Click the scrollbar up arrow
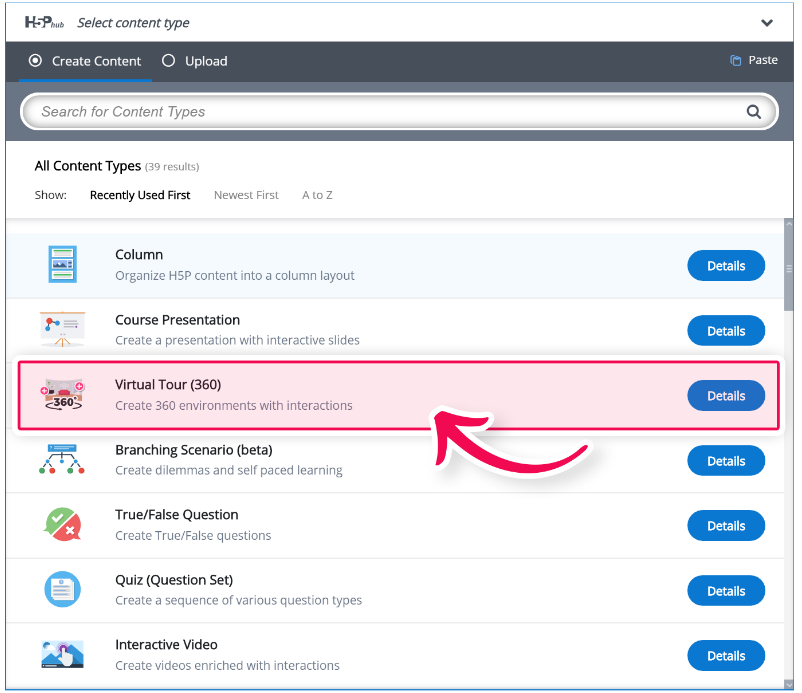 point(789,223)
